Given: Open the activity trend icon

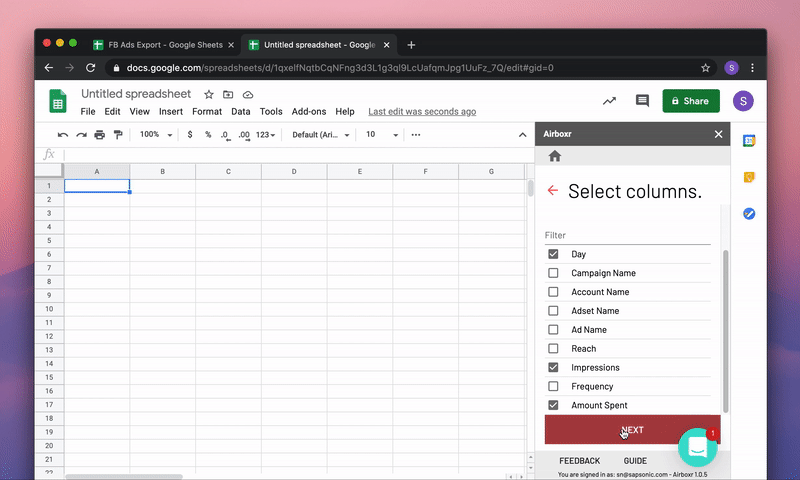Looking at the screenshot, I should (609, 101).
